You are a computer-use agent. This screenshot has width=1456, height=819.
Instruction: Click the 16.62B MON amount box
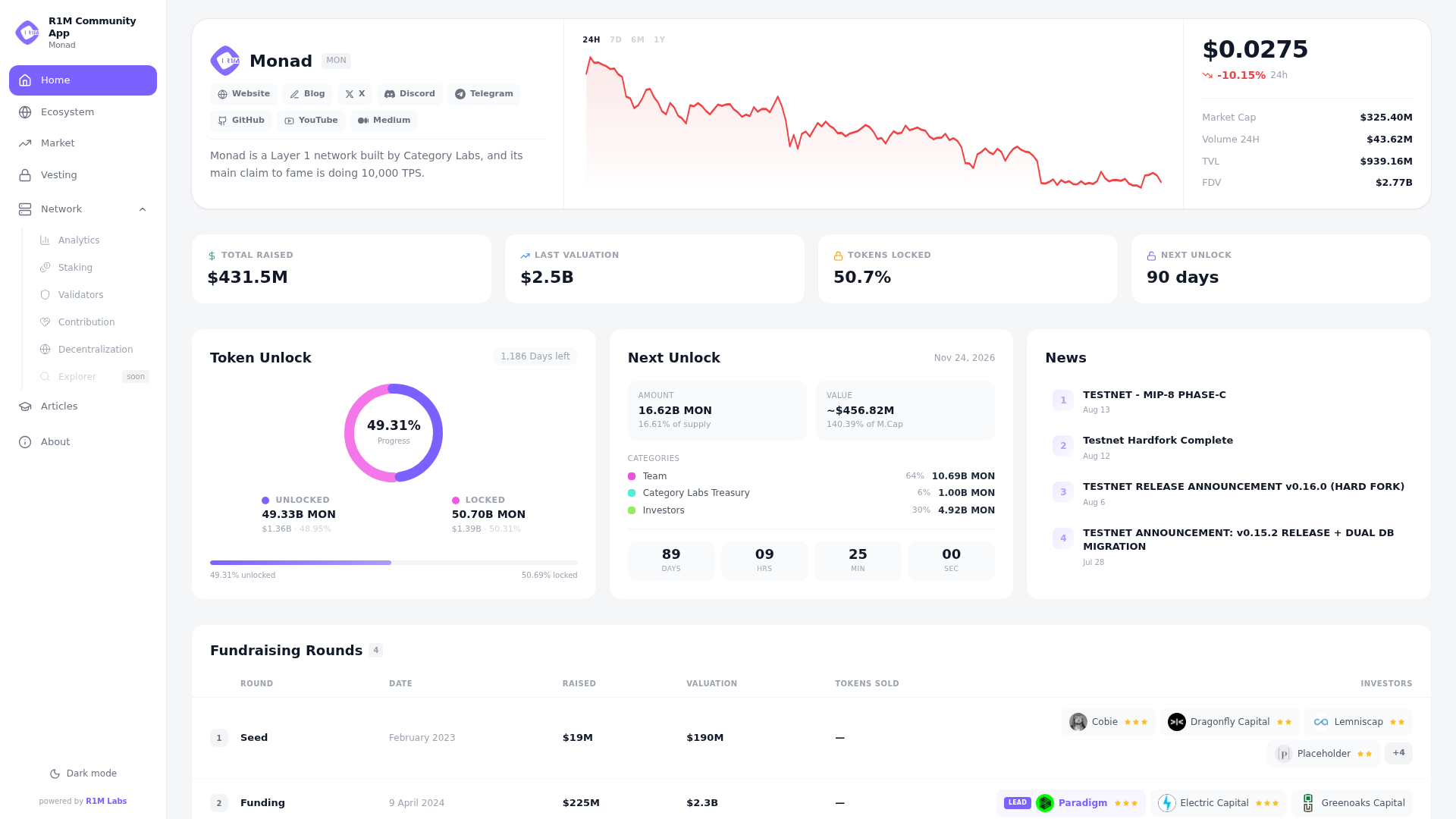coord(717,410)
